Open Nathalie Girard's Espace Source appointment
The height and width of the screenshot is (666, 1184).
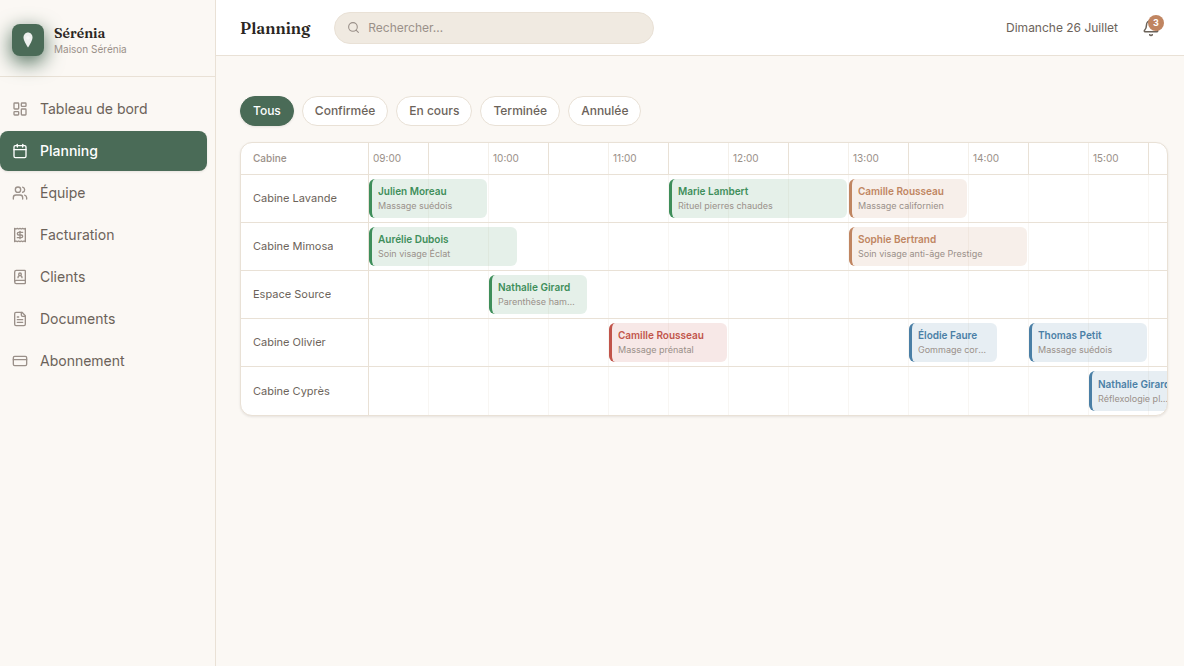538,294
